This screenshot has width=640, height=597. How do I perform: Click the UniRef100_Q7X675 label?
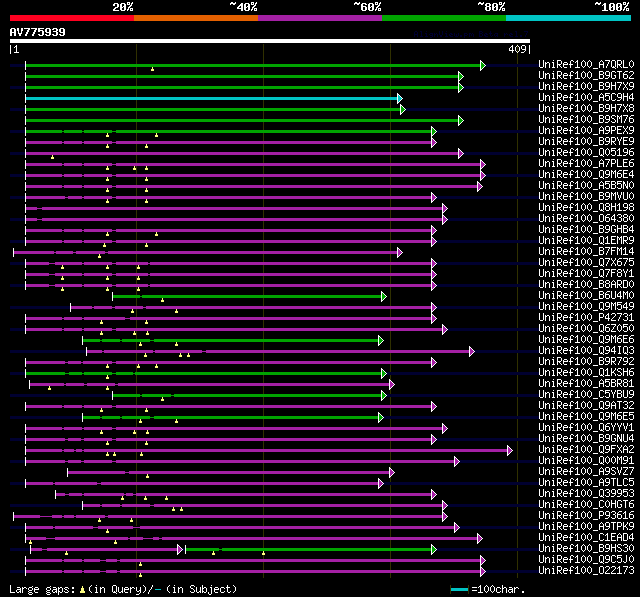pyautogui.click(x=586, y=262)
